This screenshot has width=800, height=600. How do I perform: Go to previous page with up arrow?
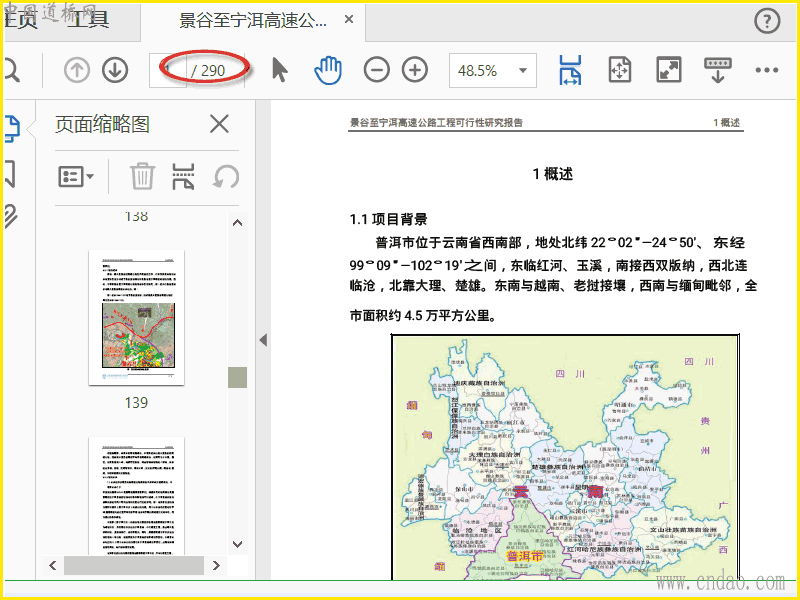tap(77, 70)
